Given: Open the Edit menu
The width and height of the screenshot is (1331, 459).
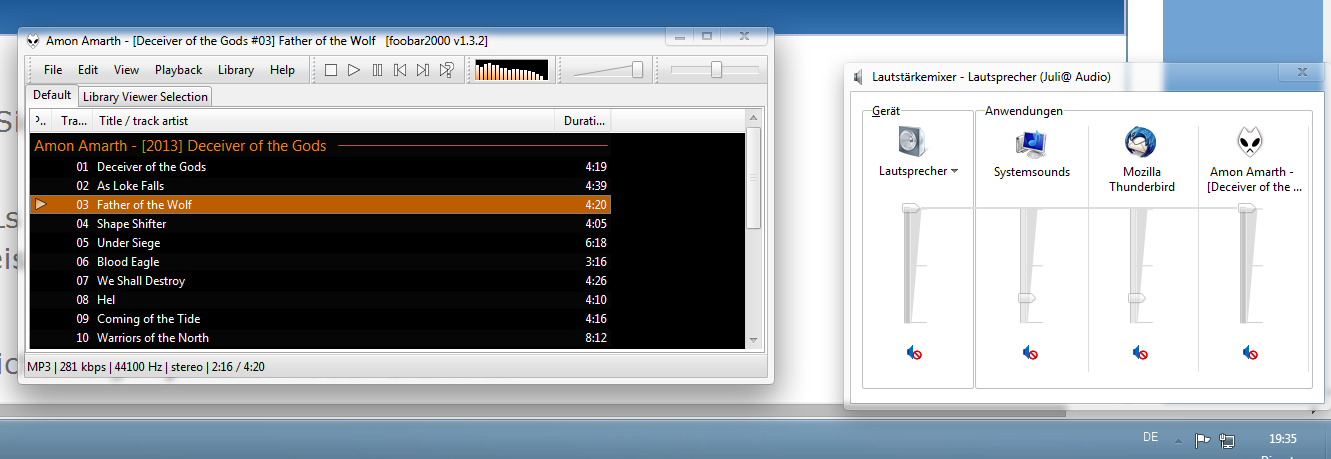Looking at the screenshot, I should point(88,70).
